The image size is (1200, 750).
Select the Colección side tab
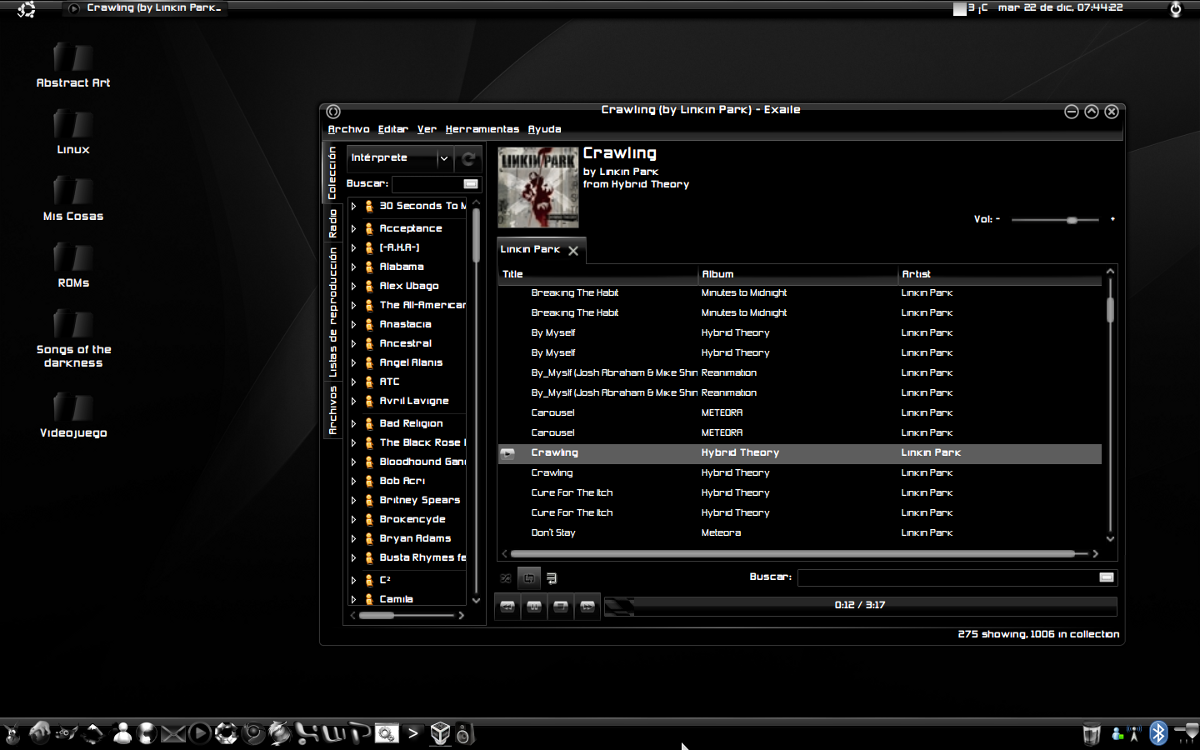(x=333, y=173)
